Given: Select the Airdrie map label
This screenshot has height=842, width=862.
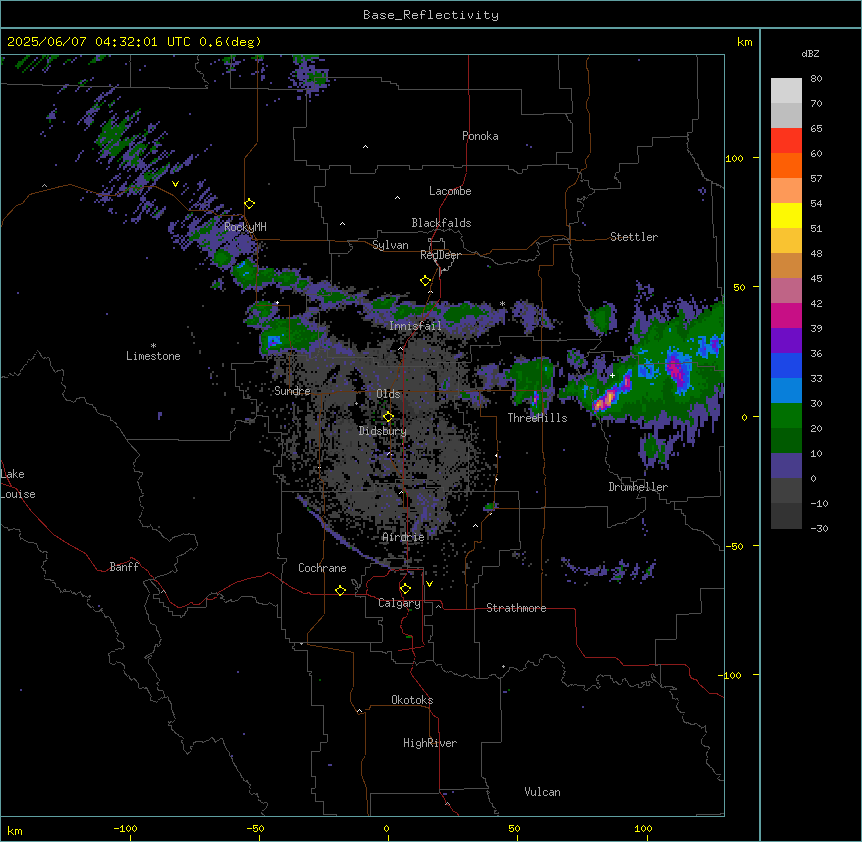Looking at the screenshot, I should pyautogui.click(x=403, y=537).
